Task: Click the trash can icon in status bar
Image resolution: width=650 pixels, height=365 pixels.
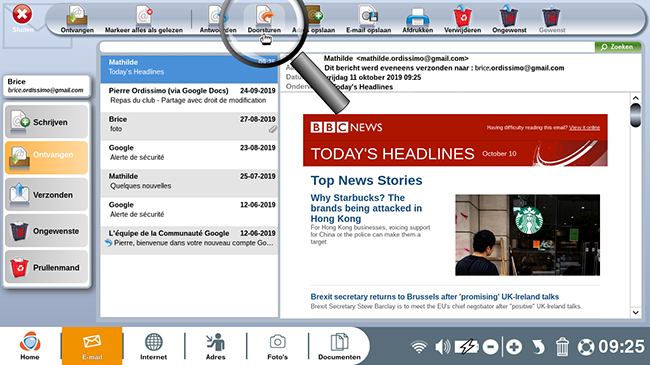Action: tap(562, 347)
